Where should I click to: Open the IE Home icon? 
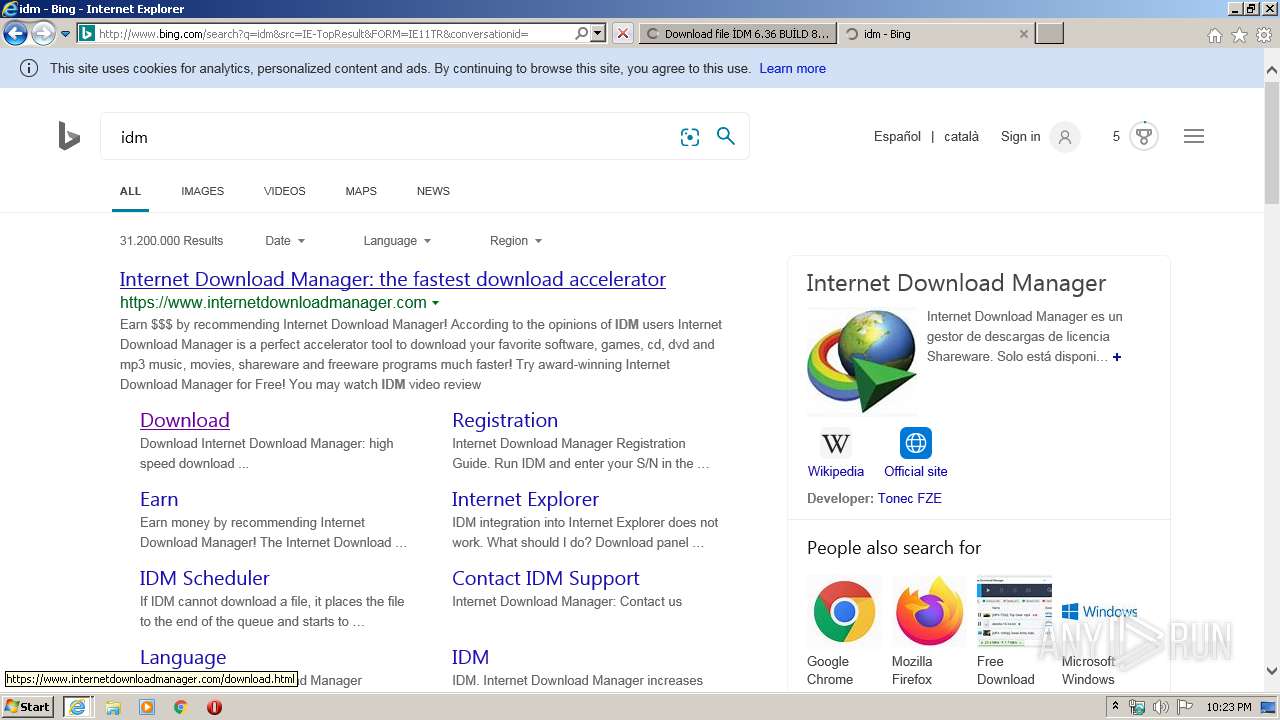[x=1214, y=35]
